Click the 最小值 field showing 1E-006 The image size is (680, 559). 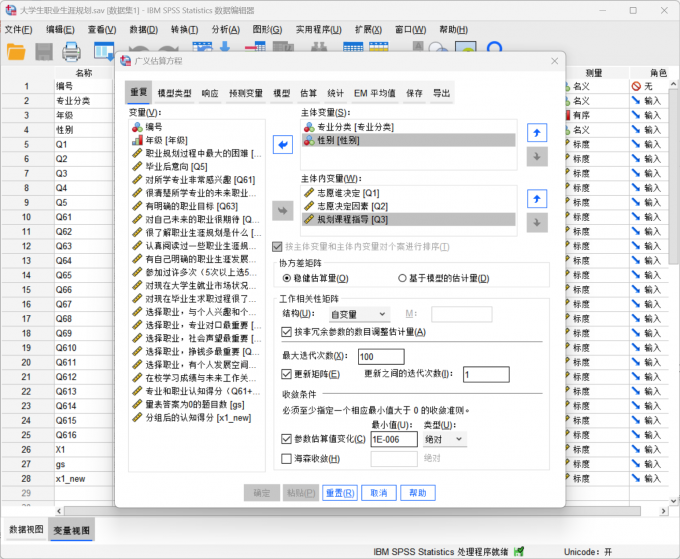tap(394, 439)
